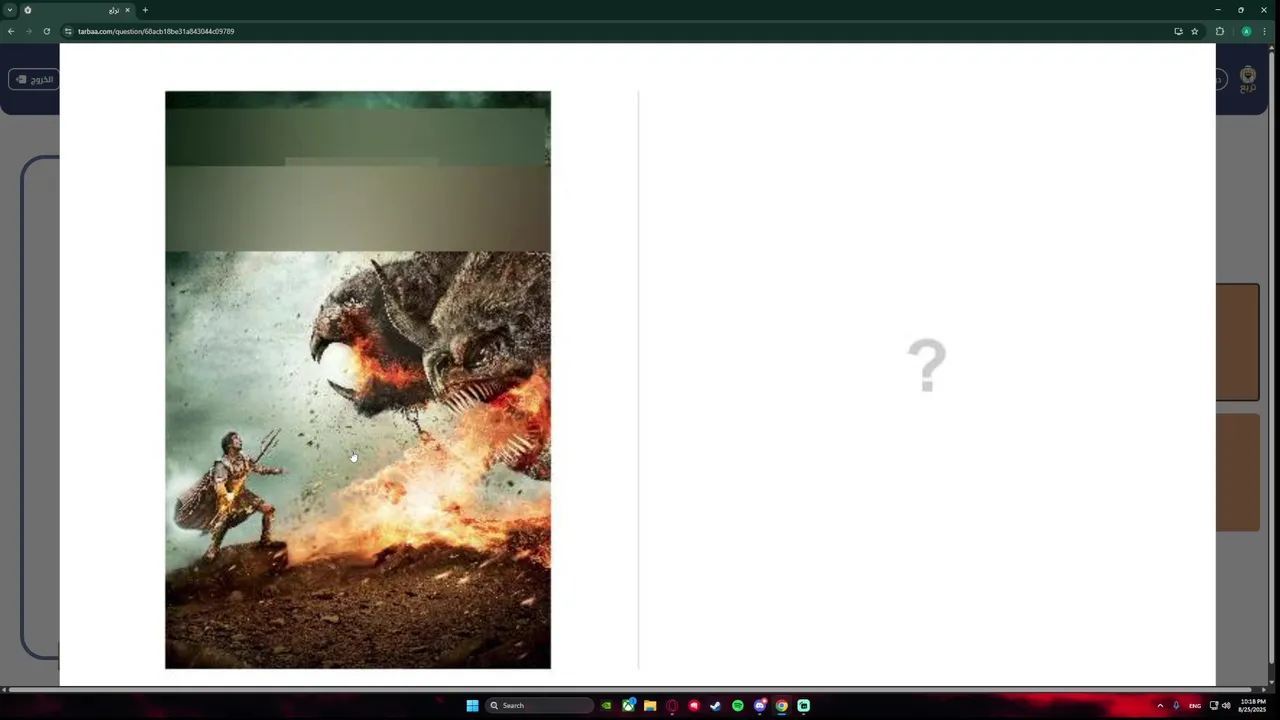Screen dimensions: 1280x720
Task: Click the Tarbaa logo icon
Action: click(1248, 79)
